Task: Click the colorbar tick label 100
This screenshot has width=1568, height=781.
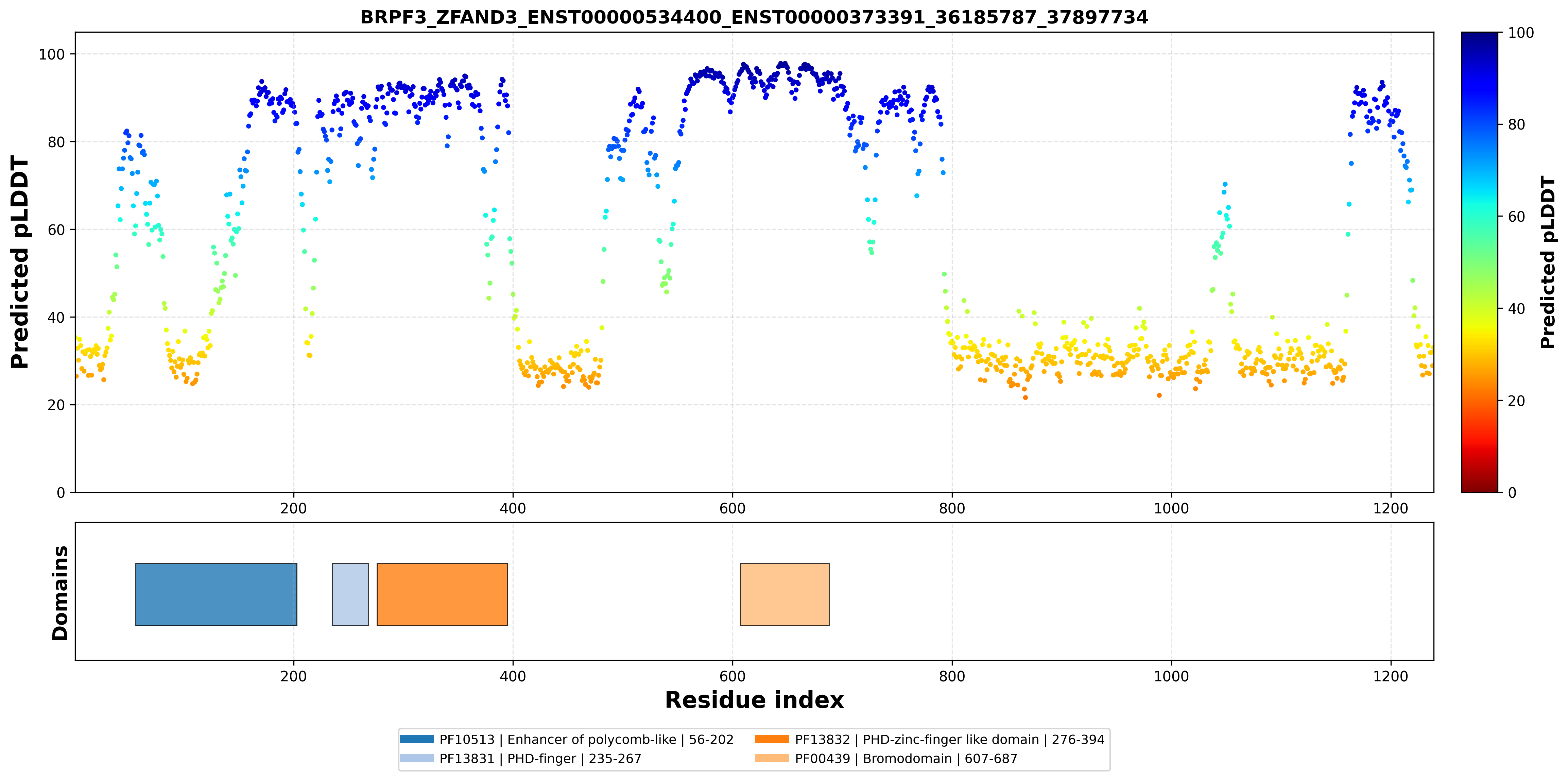Action: (1520, 33)
